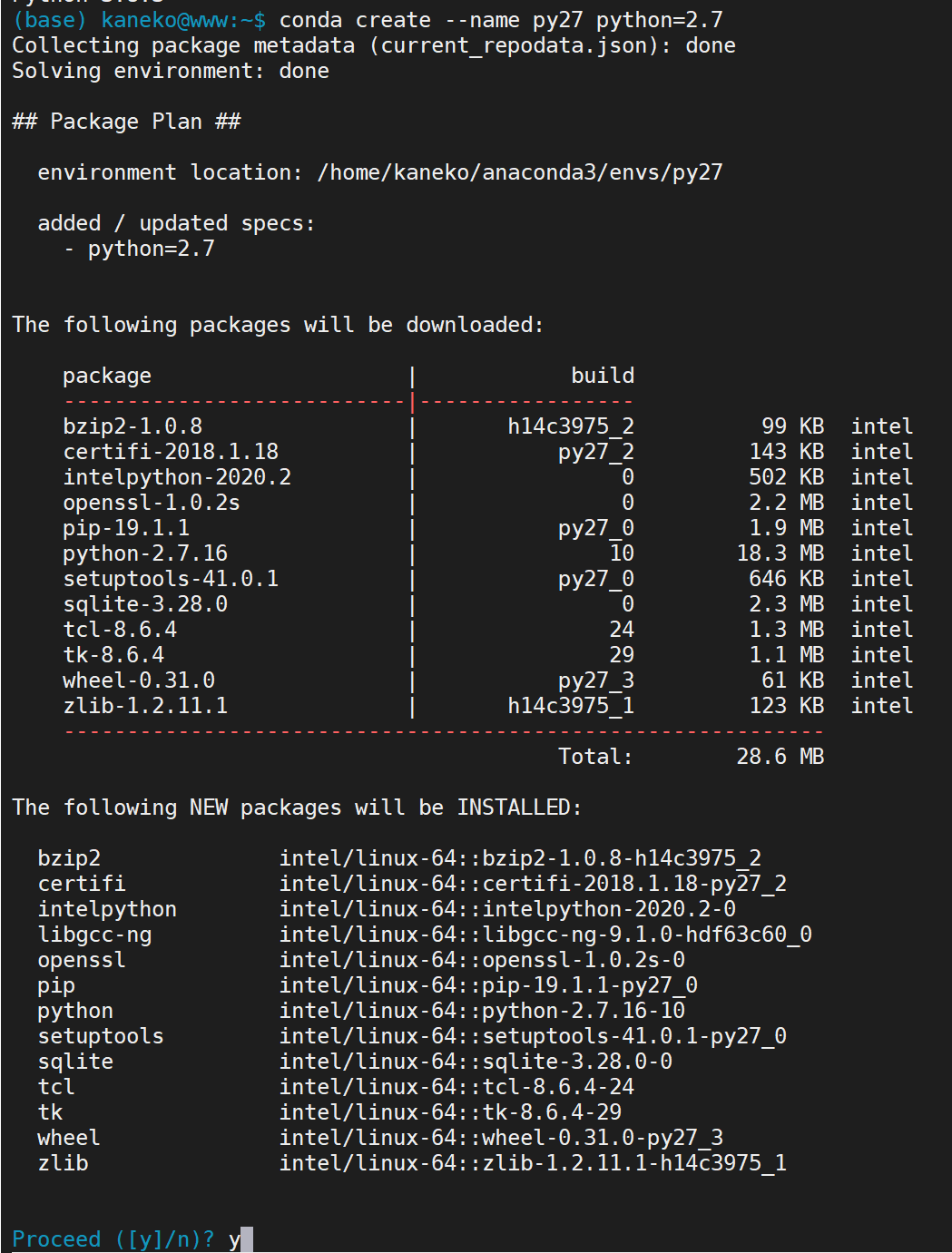Click the wheel-0.31.0 package row
952x1253 pixels.
[488, 680]
